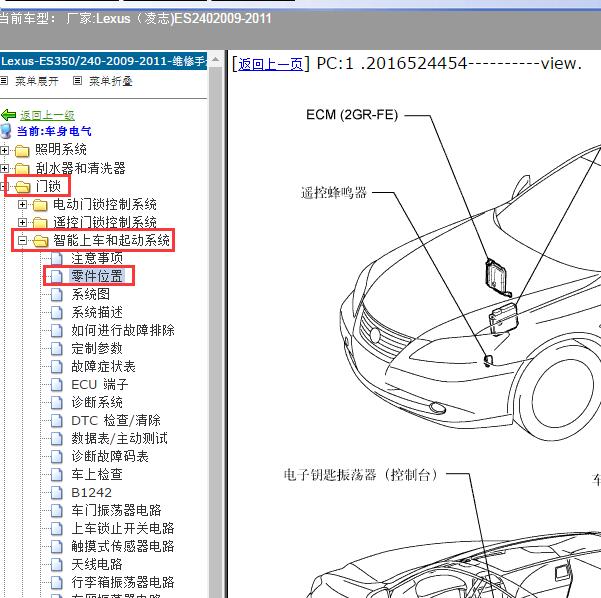Click the DTC 检查/清除 page icon
The height and width of the screenshot is (598, 601).
point(57,421)
